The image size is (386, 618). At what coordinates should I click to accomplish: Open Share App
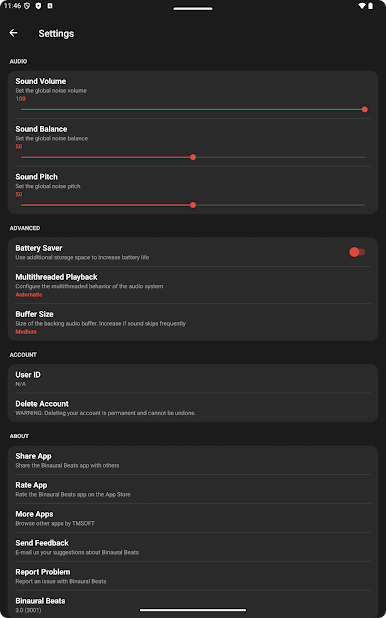(x=193, y=460)
